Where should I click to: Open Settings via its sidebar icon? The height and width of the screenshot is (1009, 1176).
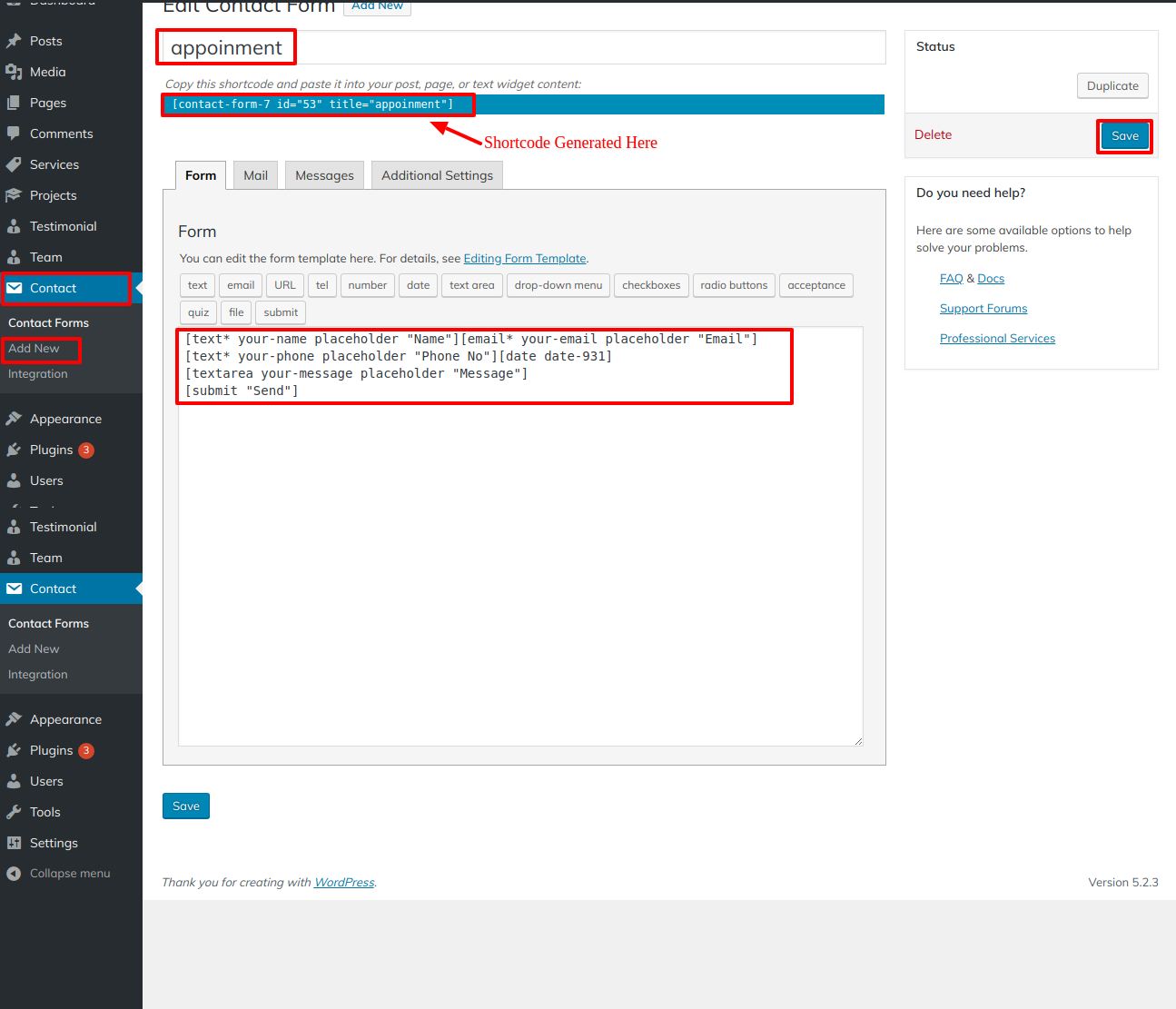(x=14, y=843)
